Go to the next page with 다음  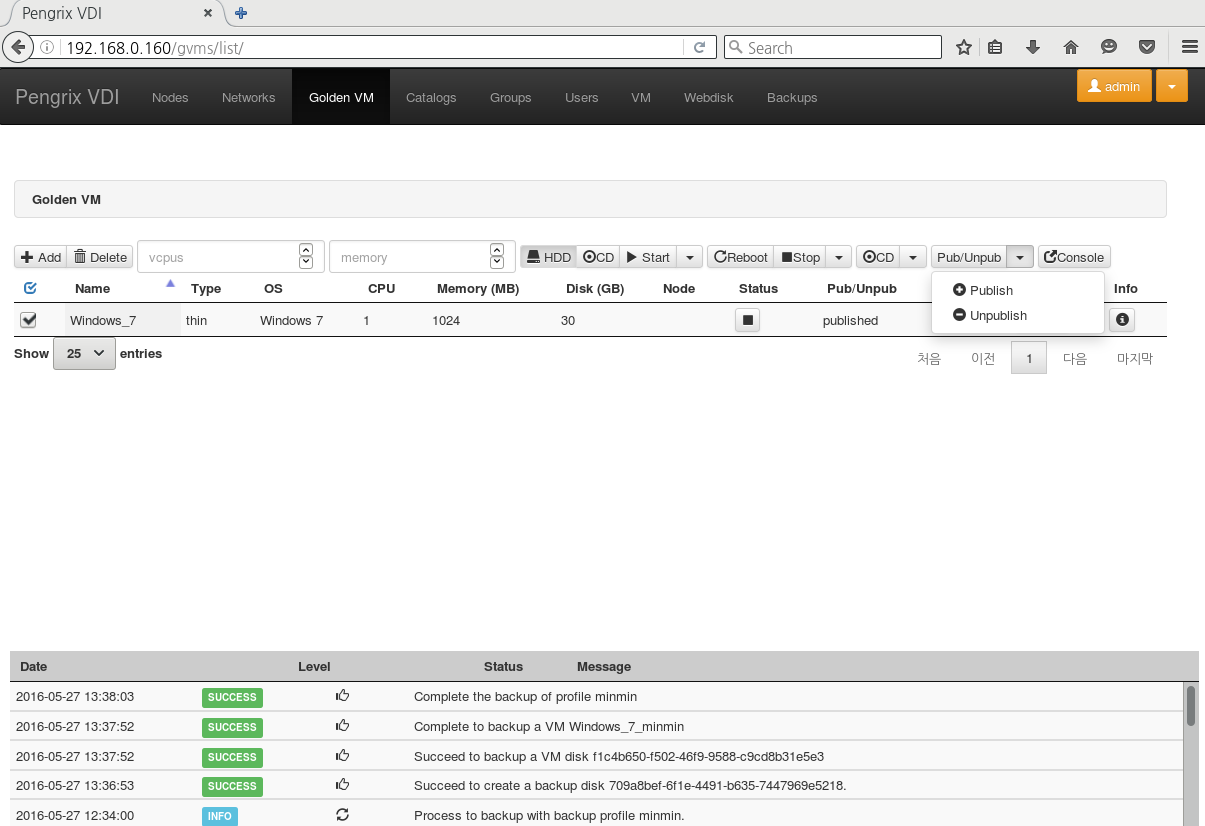(1075, 358)
